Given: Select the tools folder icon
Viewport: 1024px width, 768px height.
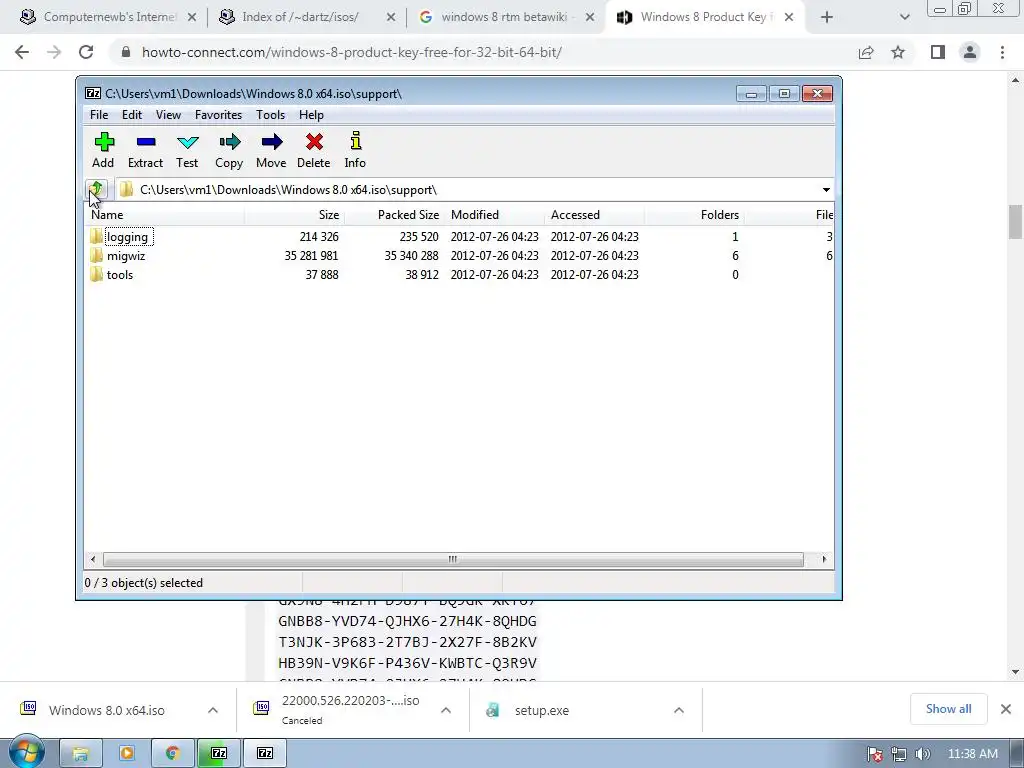Looking at the screenshot, I should coord(97,274).
